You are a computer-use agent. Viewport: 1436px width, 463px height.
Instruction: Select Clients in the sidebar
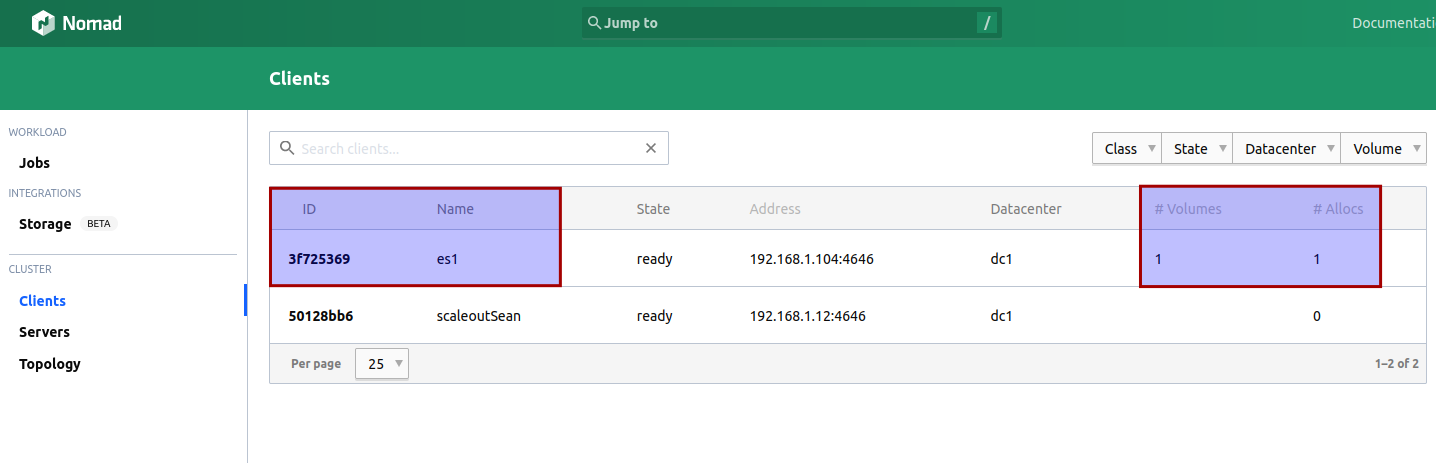[42, 301]
